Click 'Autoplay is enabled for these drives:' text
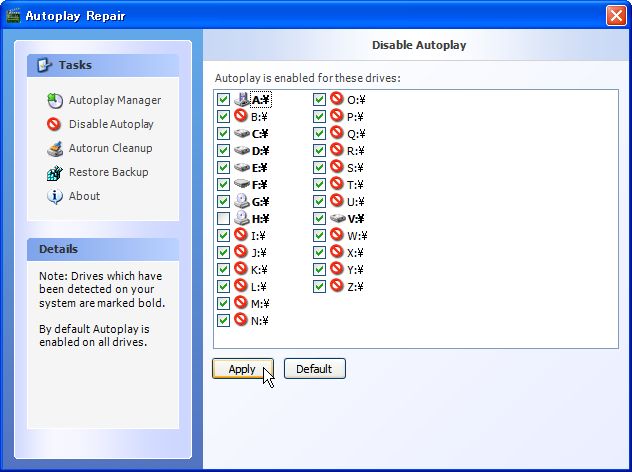 point(308,78)
